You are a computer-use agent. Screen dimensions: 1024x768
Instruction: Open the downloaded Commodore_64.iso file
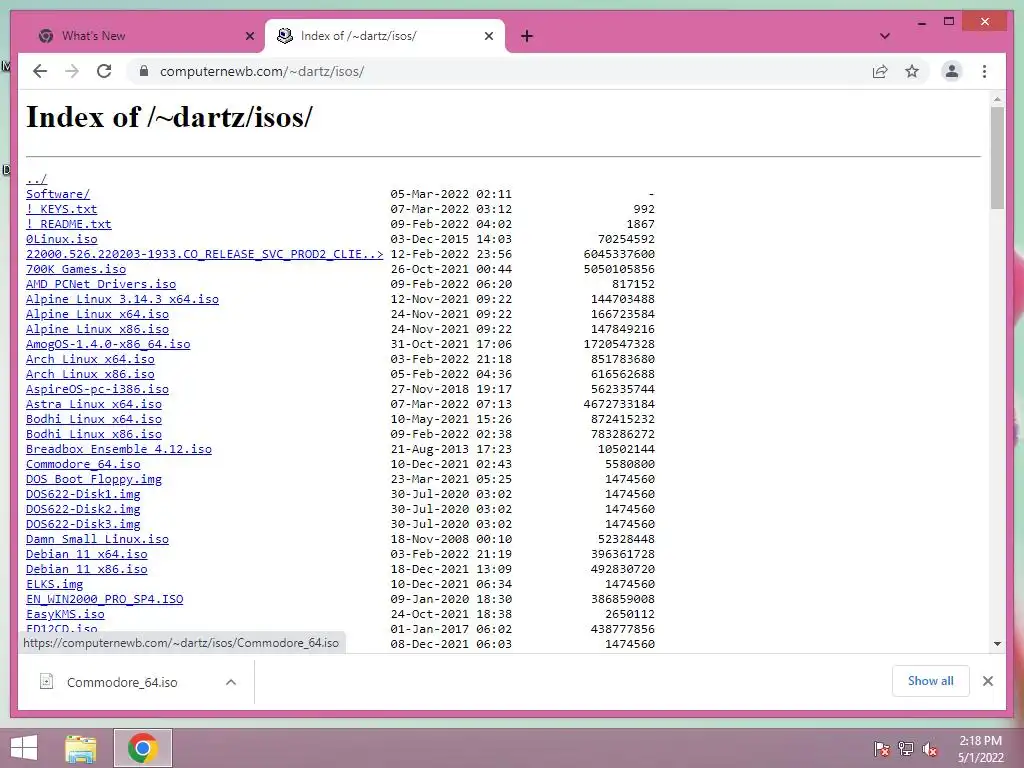[x=122, y=682]
